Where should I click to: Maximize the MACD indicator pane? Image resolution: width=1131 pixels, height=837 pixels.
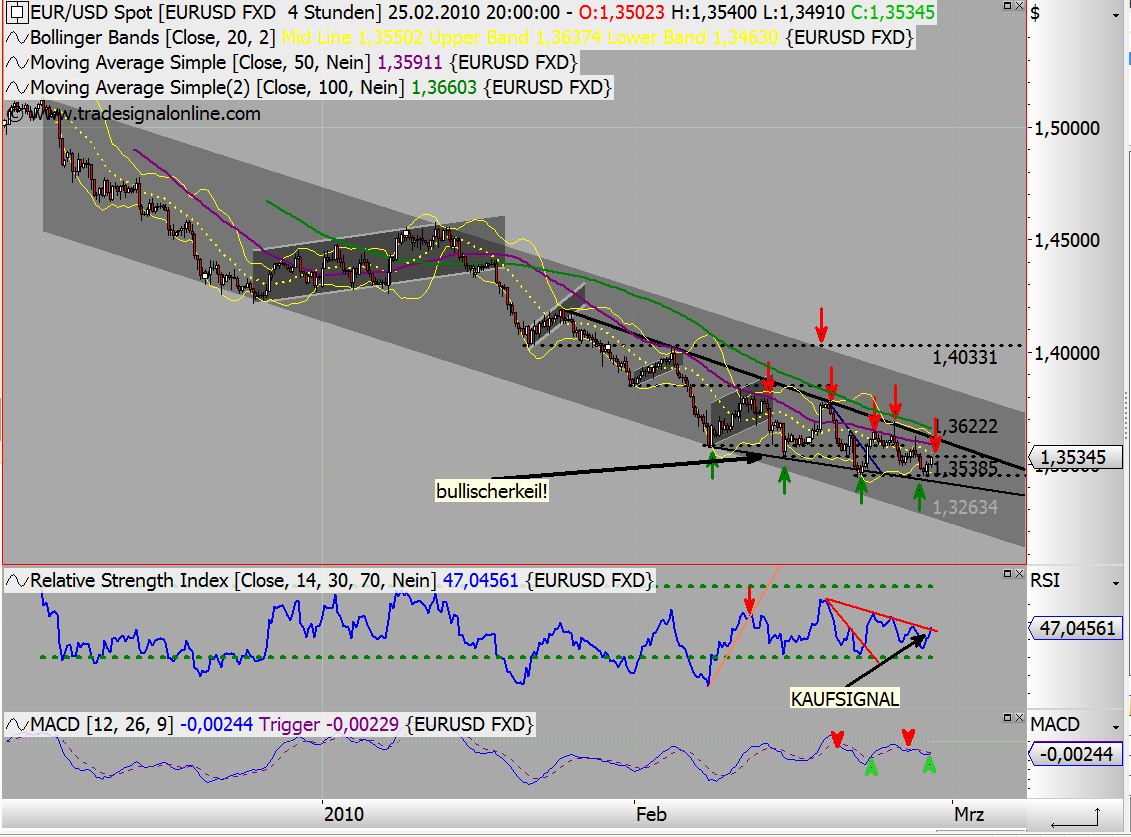click(1008, 717)
